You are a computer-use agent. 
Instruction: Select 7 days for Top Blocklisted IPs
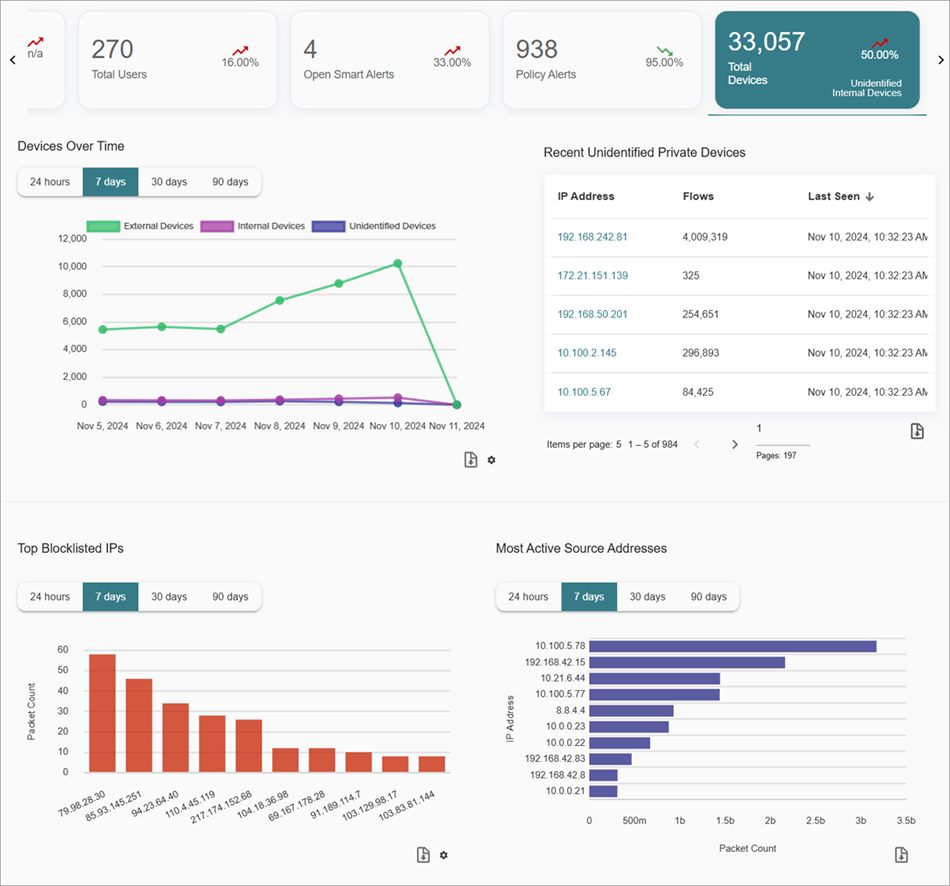click(110, 596)
